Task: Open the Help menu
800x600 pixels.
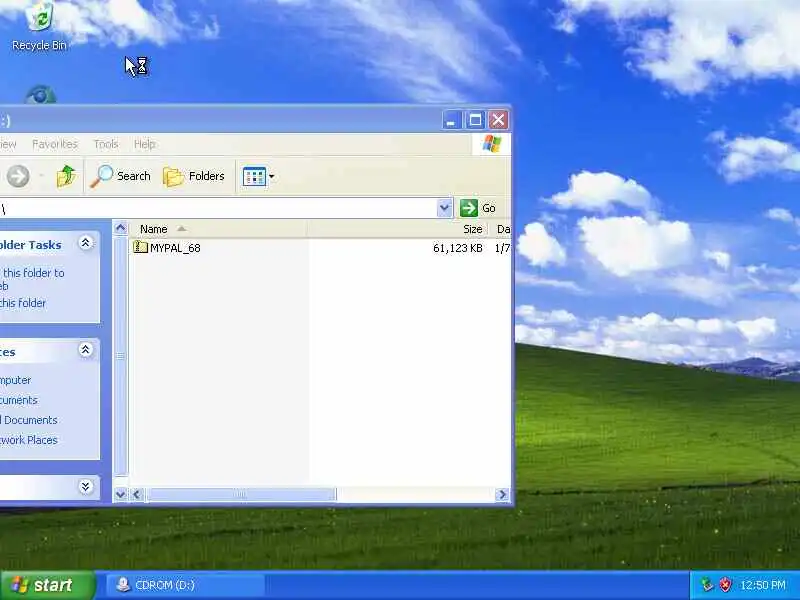Action: pyautogui.click(x=144, y=144)
